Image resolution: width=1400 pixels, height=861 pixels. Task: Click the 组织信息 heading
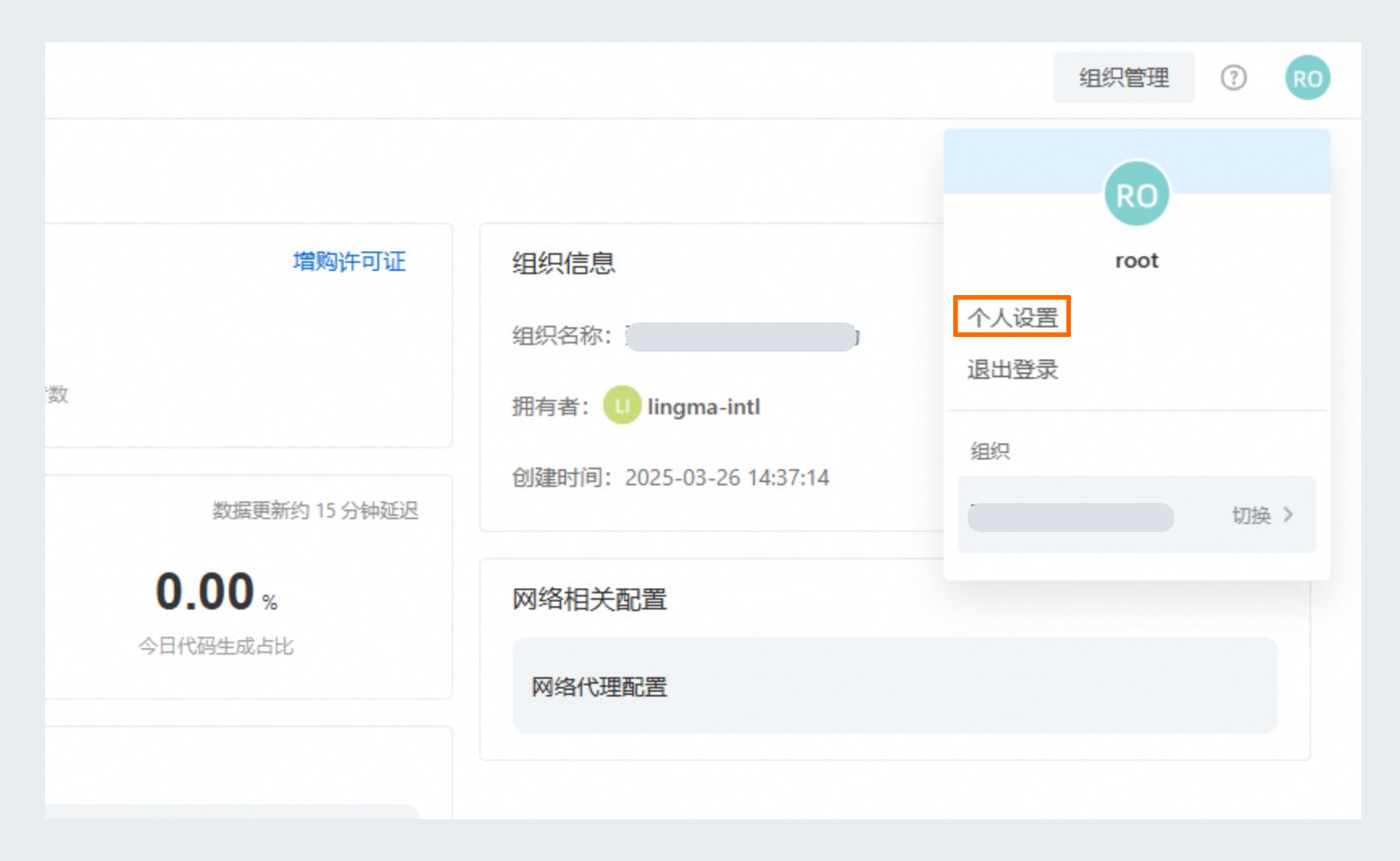pyautogui.click(x=564, y=263)
